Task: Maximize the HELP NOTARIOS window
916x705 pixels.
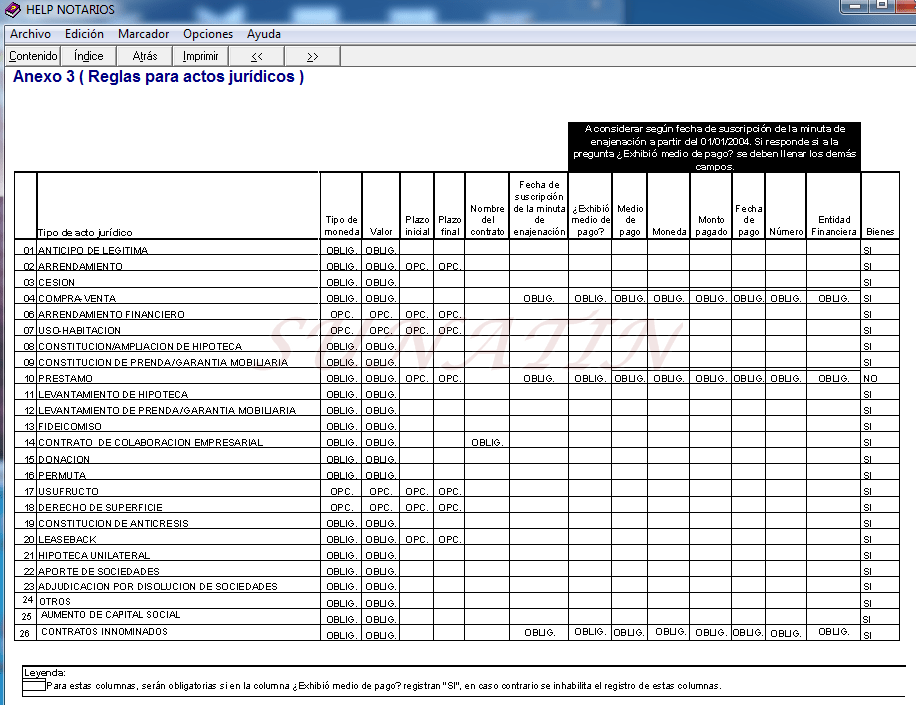Action: 881,5
